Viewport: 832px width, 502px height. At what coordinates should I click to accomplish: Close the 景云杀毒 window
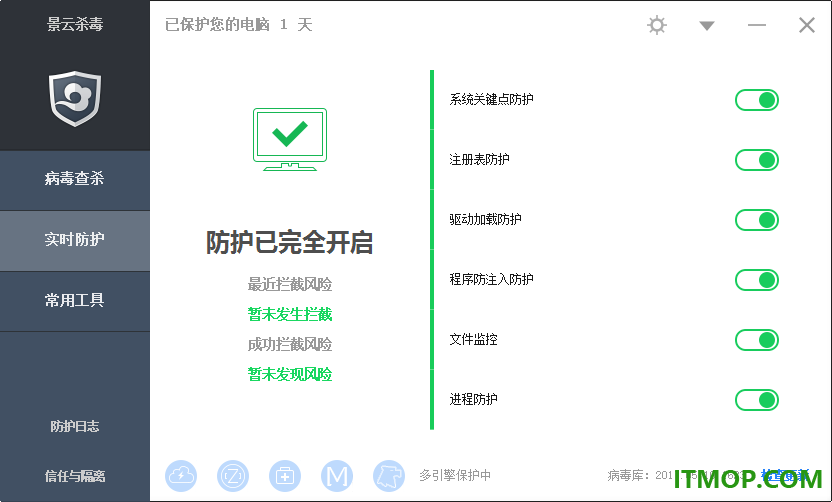[x=807, y=25]
